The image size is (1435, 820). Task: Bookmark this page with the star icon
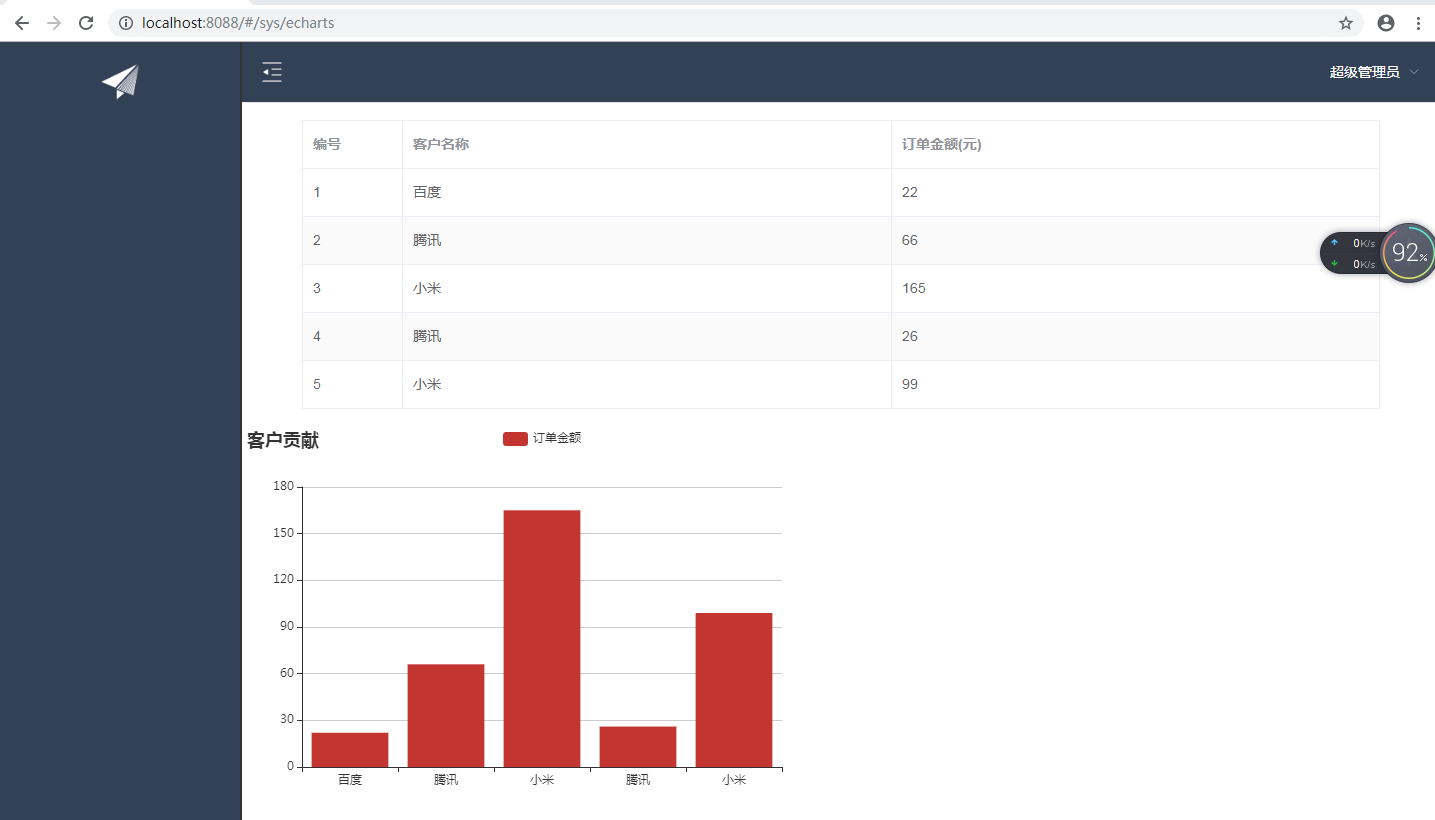point(1346,23)
